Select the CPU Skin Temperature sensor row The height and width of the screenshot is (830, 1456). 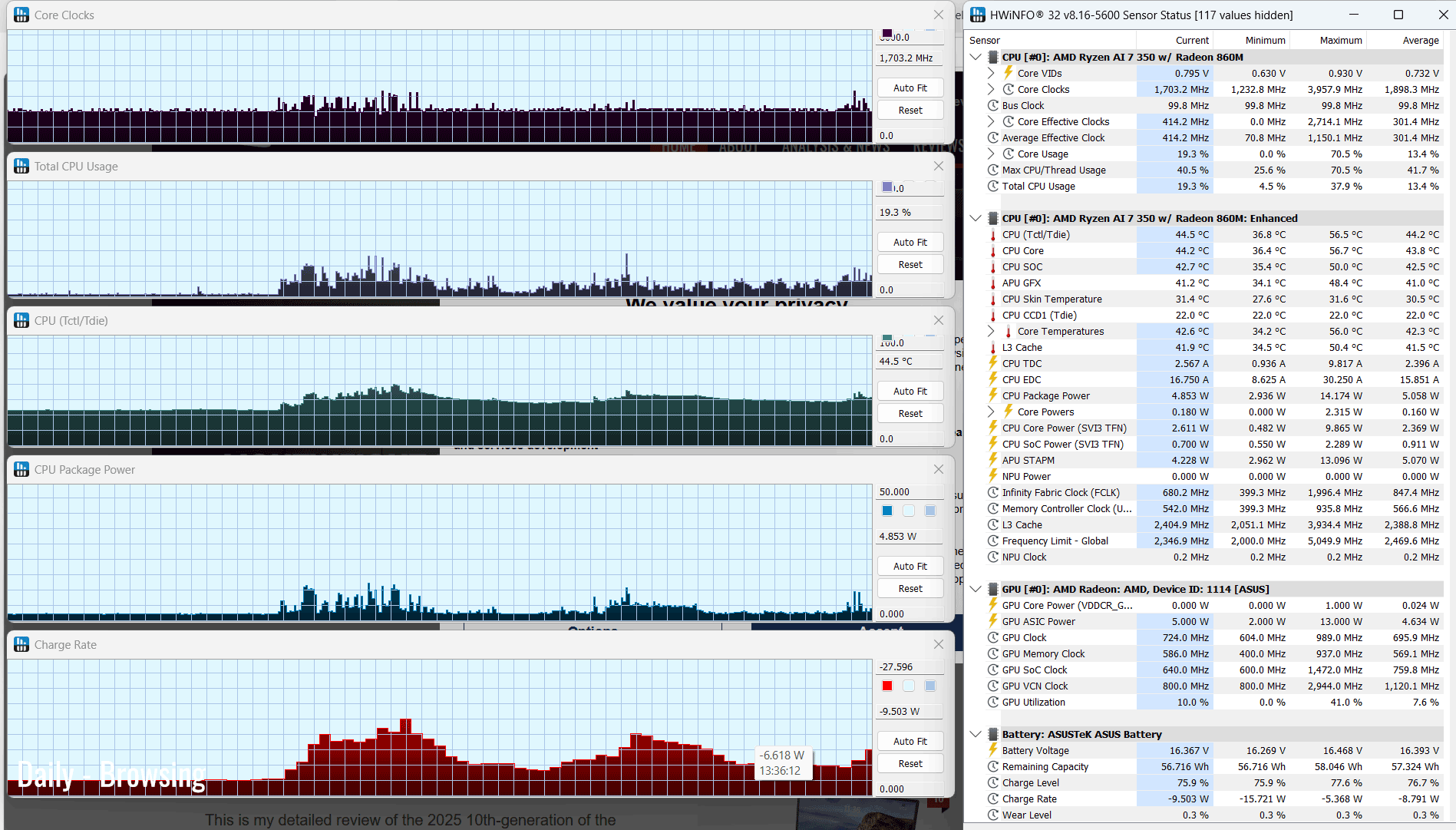tap(1213, 299)
